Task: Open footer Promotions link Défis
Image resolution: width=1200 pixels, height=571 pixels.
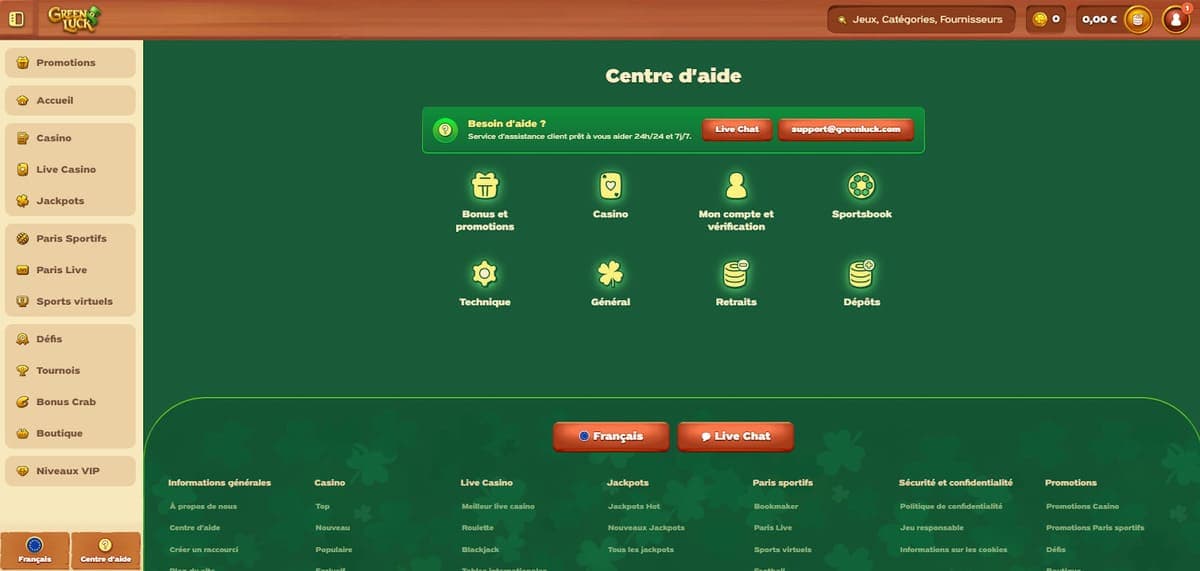Action: point(1056,550)
